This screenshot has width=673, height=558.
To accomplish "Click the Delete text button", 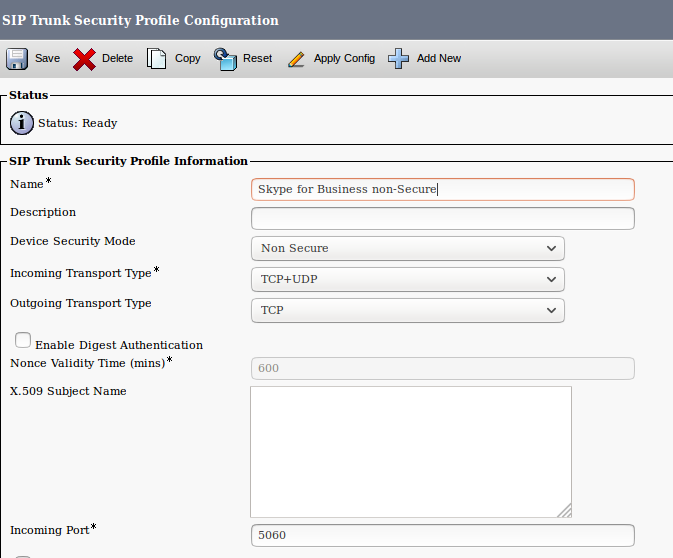I will tap(117, 58).
